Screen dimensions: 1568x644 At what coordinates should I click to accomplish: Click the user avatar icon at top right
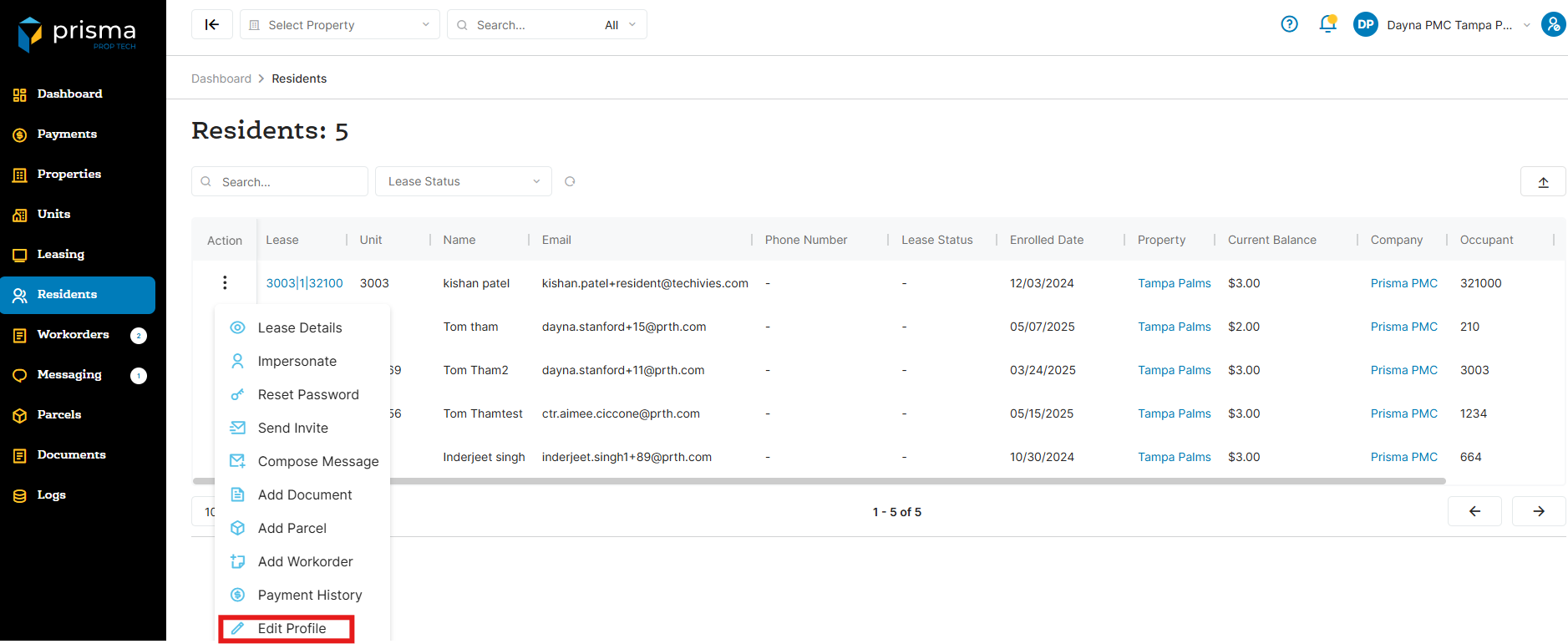(1553, 24)
